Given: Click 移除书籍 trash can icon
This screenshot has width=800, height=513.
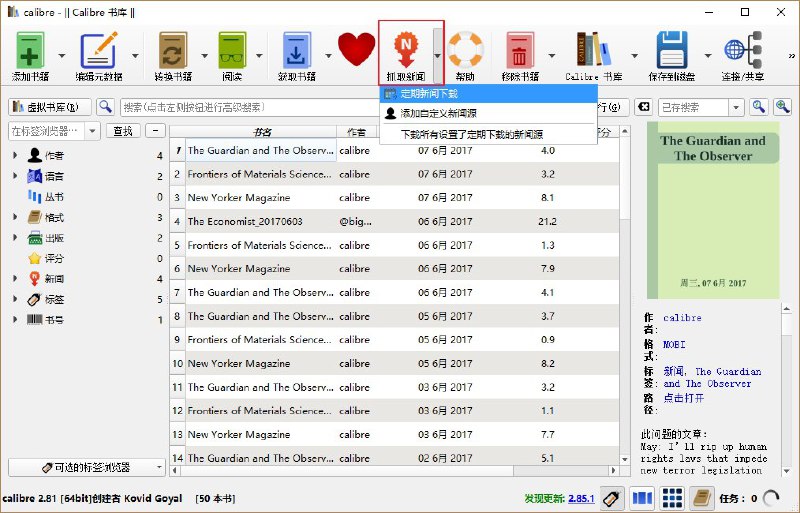Looking at the screenshot, I should pyautogui.click(x=517, y=52).
